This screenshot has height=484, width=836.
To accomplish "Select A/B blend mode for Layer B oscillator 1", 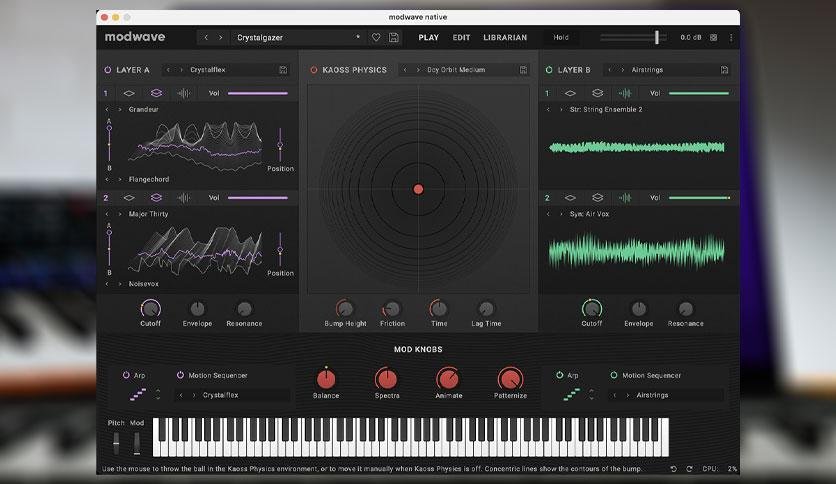I will click(597, 93).
